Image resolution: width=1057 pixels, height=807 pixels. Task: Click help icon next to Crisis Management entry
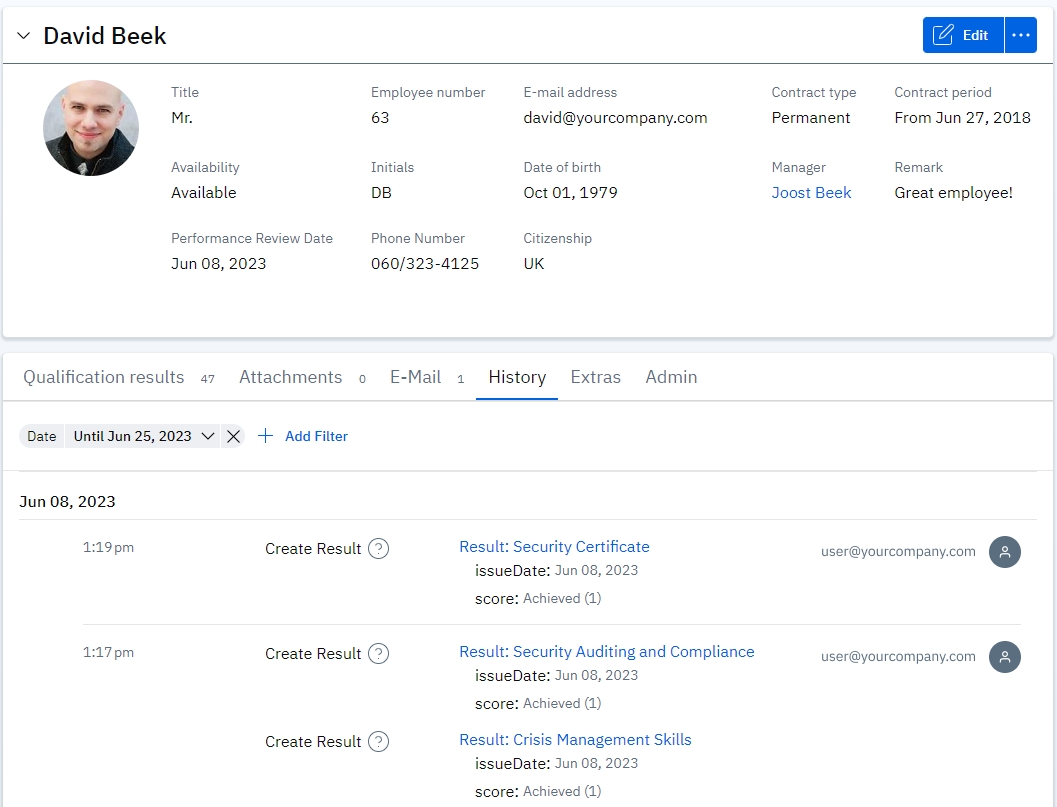[x=378, y=741]
